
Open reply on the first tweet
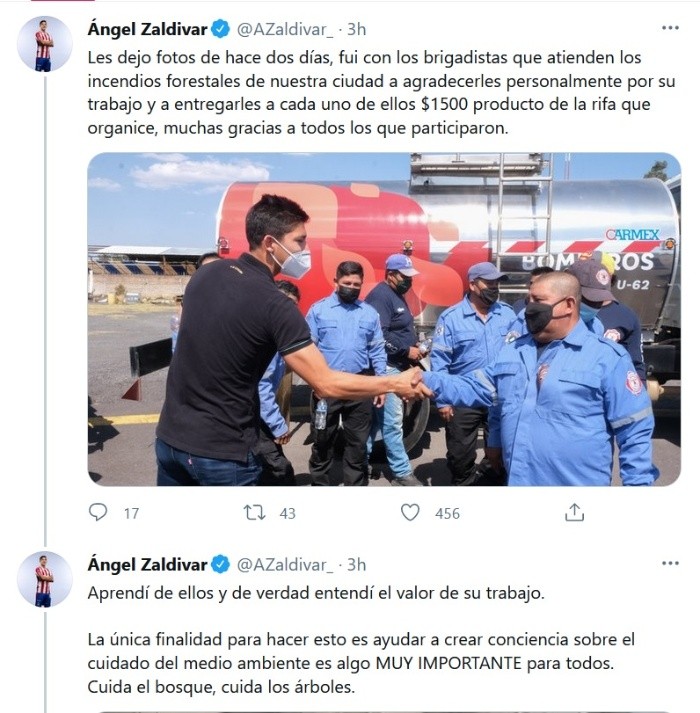(98, 512)
